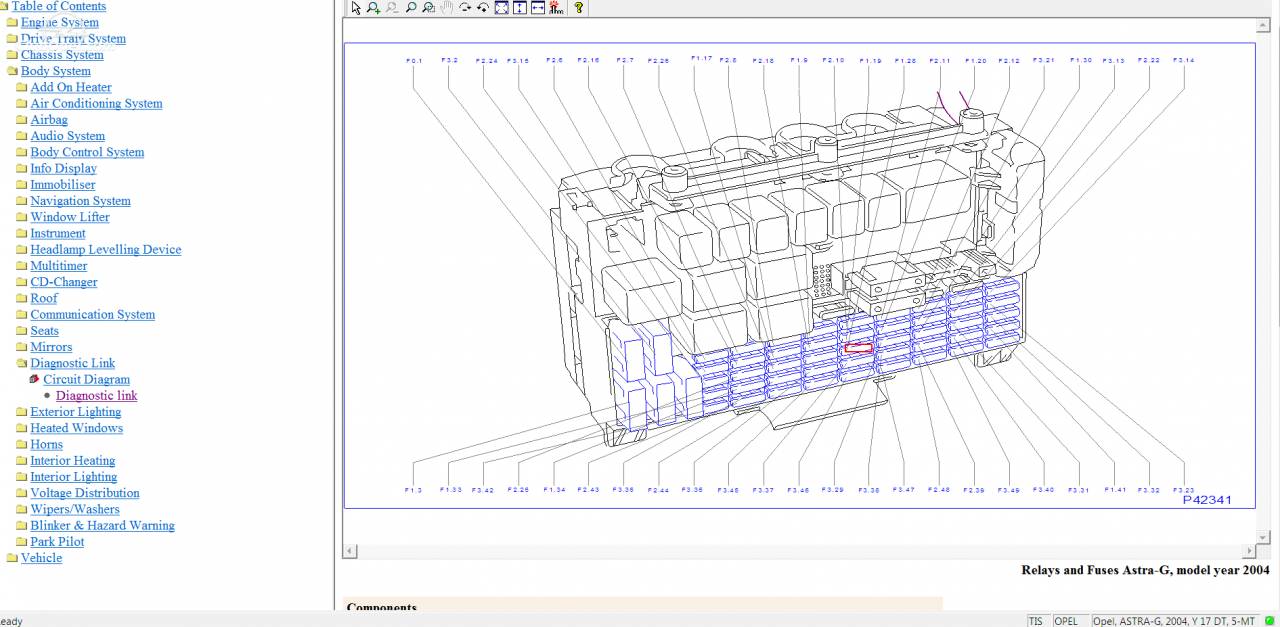Open the Communication System topic

point(92,314)
